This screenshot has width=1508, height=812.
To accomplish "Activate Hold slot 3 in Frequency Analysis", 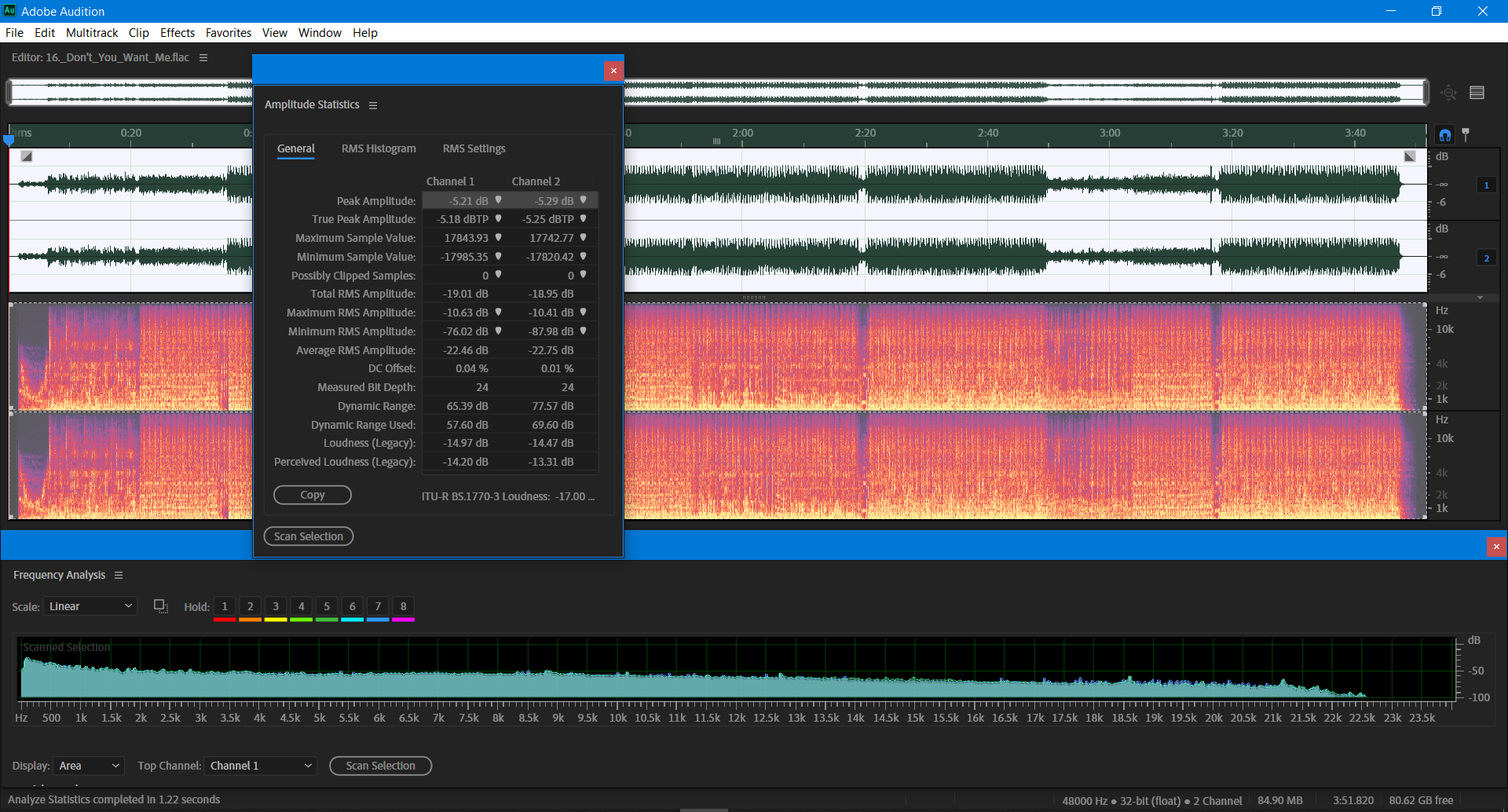I will 275,605.
